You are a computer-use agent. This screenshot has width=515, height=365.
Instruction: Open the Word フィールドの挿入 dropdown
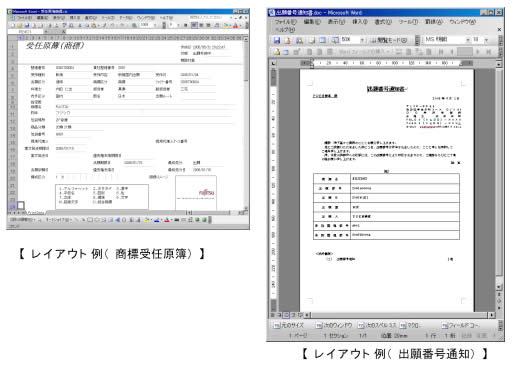[x=364, y=52]
